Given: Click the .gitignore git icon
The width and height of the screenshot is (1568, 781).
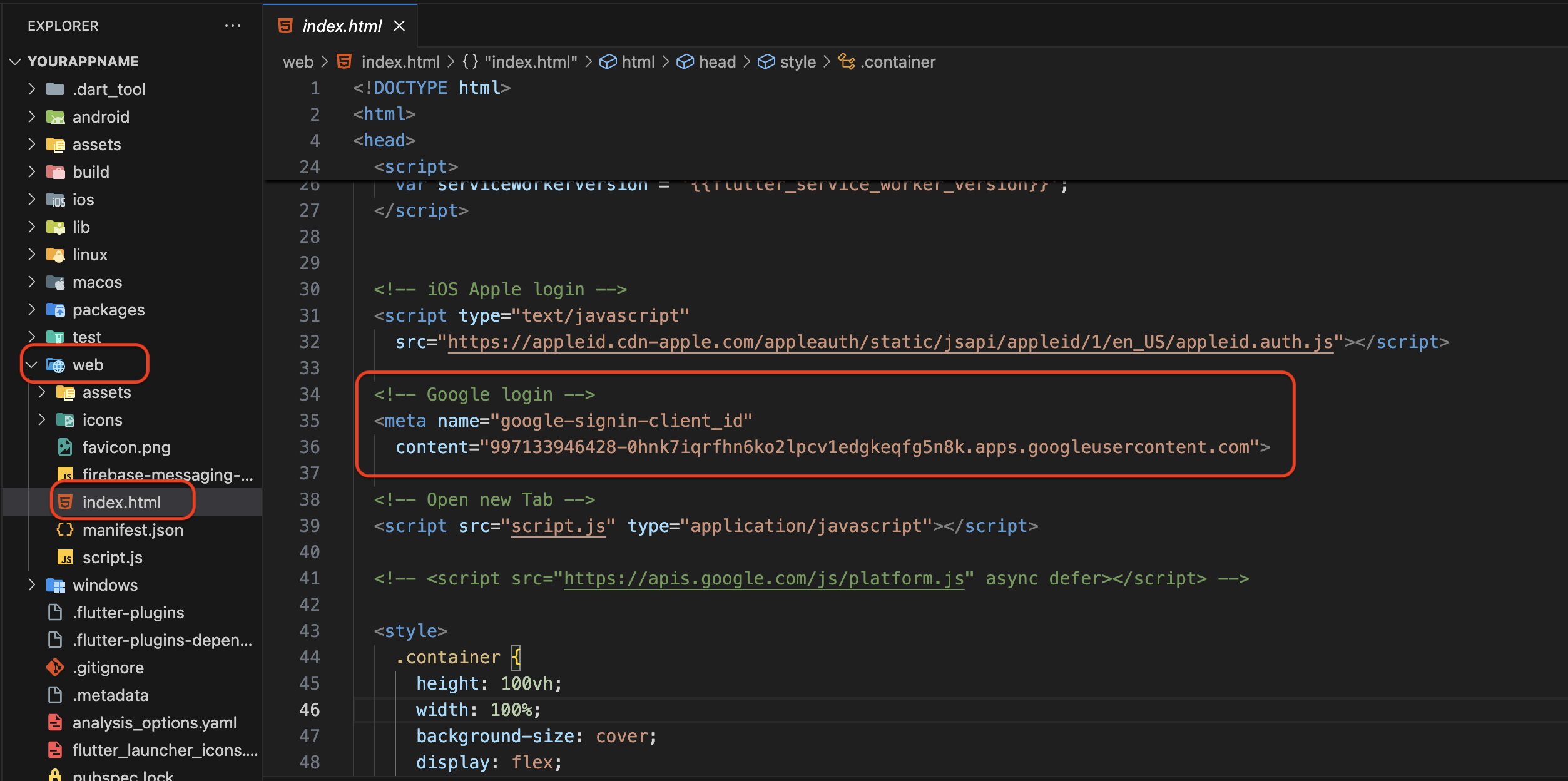Looking at the screenshot, I should click(x=55, y=668).
